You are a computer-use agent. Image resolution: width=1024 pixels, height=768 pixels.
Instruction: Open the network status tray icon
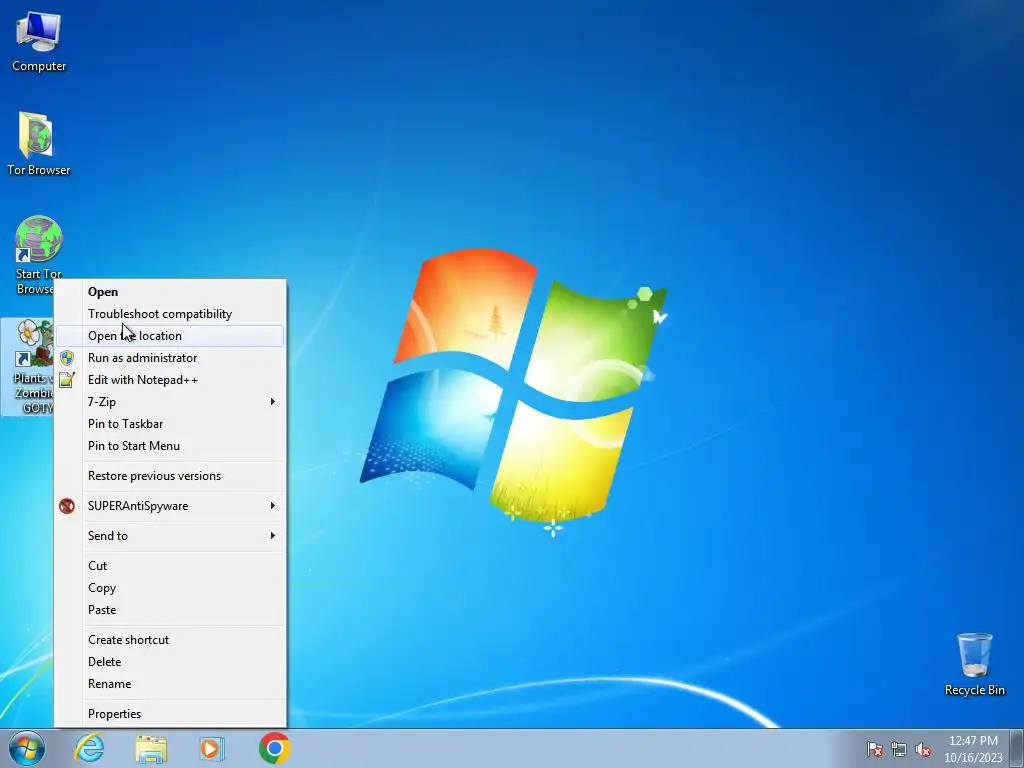(899, 749)
